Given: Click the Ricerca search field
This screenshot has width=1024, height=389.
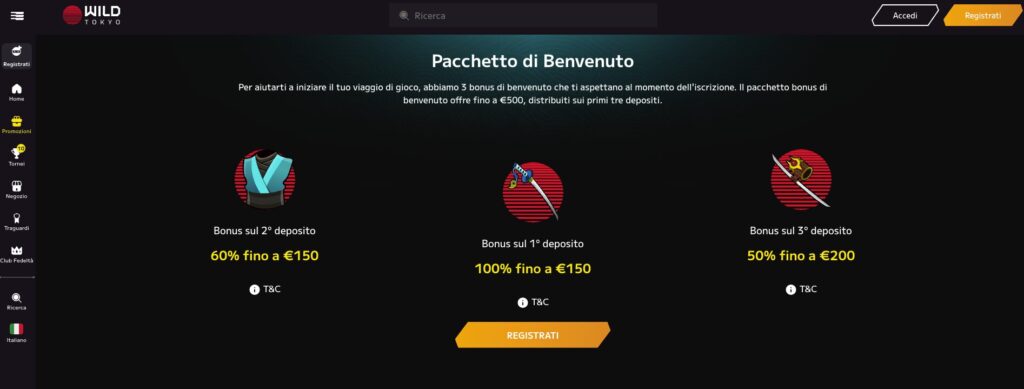Looking at the screenshot, I should click(x=523, y=15).
